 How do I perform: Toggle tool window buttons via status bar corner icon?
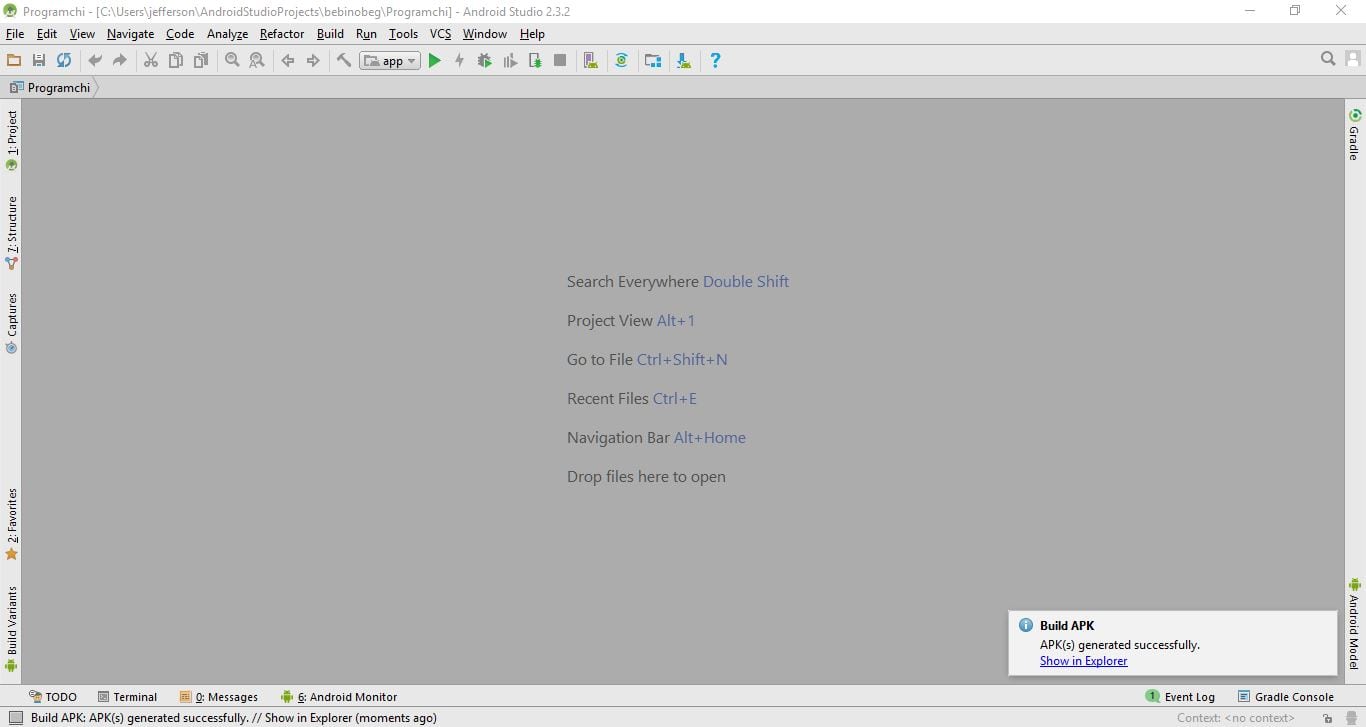[15, 718]
